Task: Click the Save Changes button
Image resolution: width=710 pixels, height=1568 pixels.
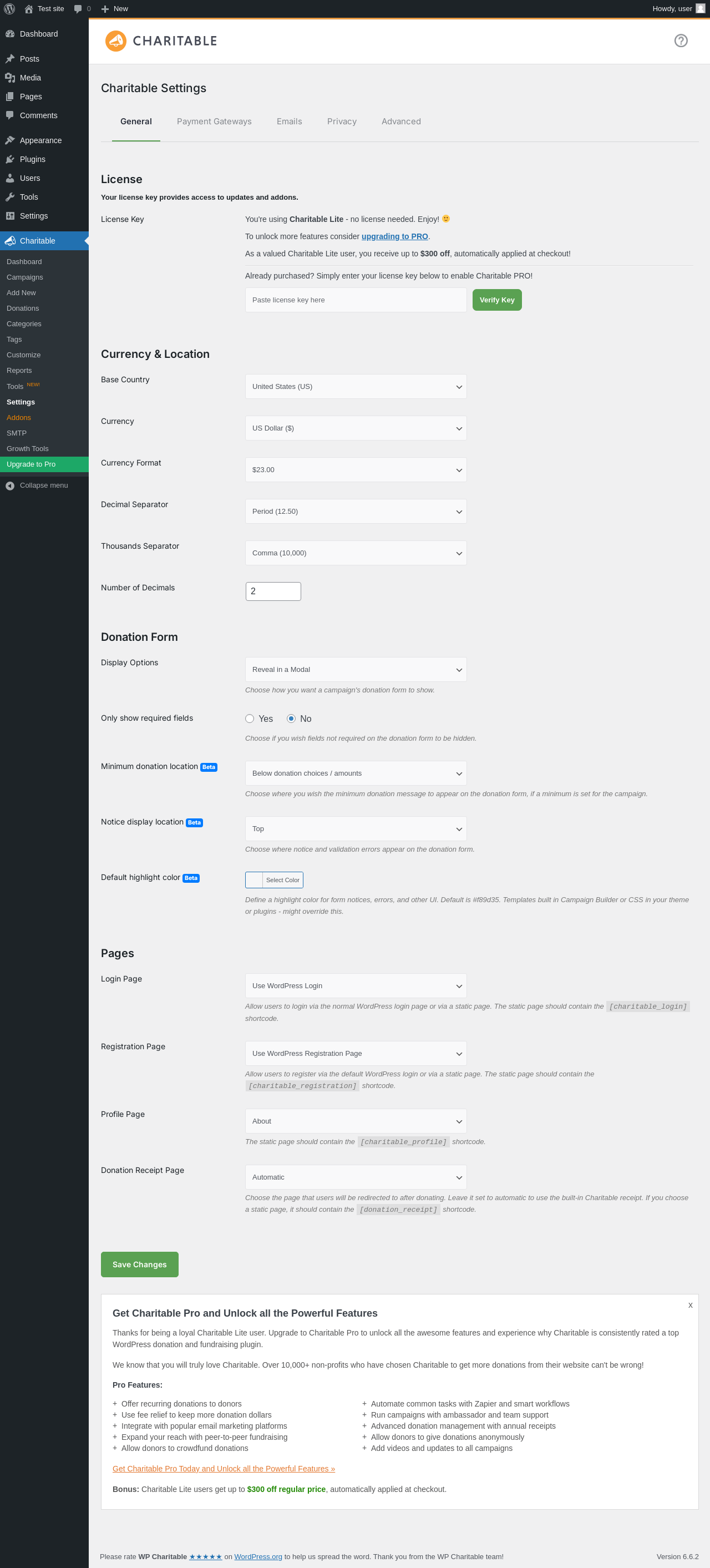Action: pos(139,1264)
